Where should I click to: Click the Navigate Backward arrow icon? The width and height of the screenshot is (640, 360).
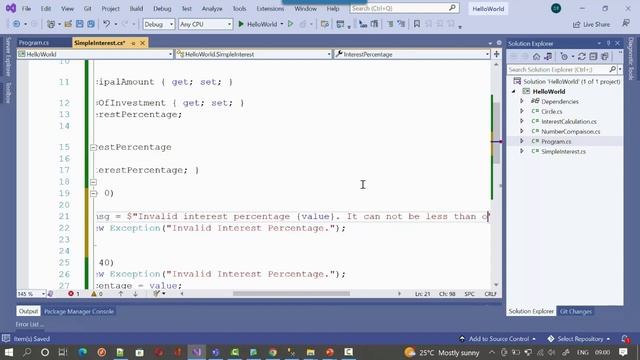point(16,24)
